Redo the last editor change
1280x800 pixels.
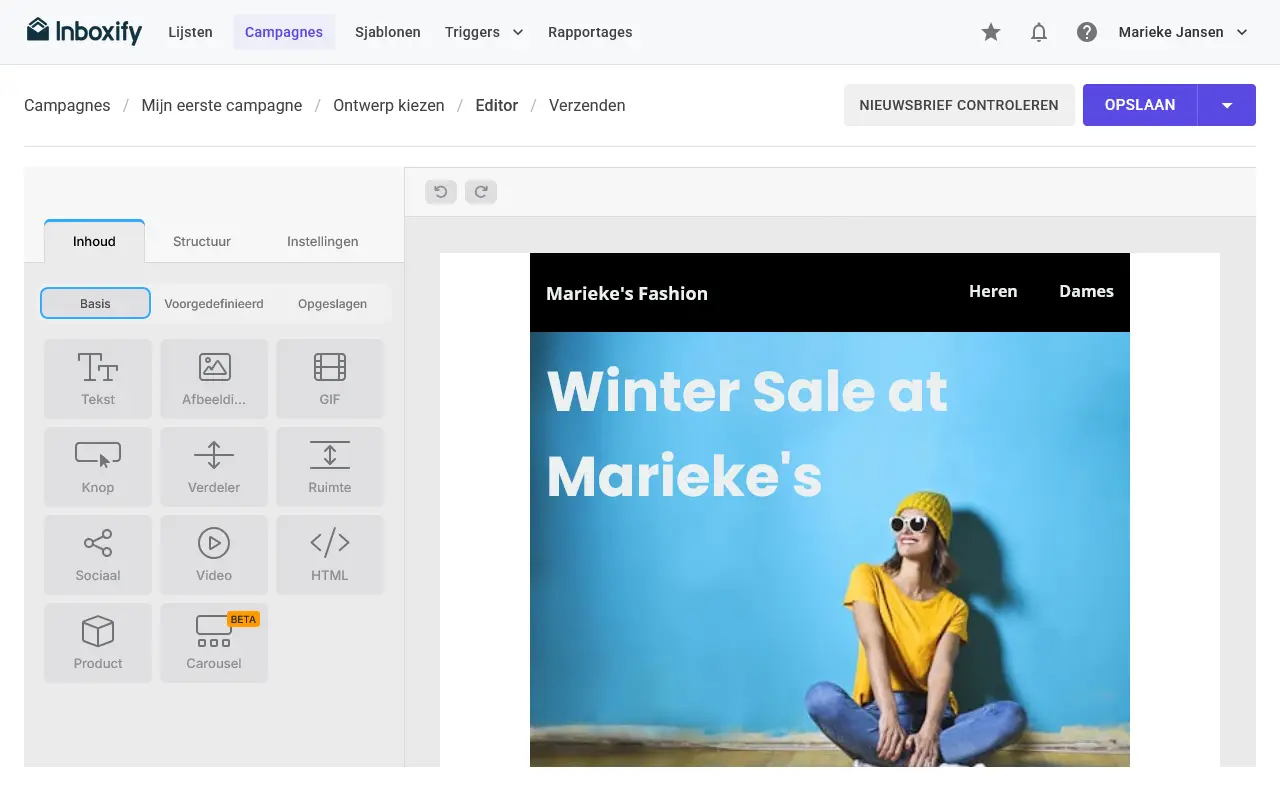coord(481,192)
